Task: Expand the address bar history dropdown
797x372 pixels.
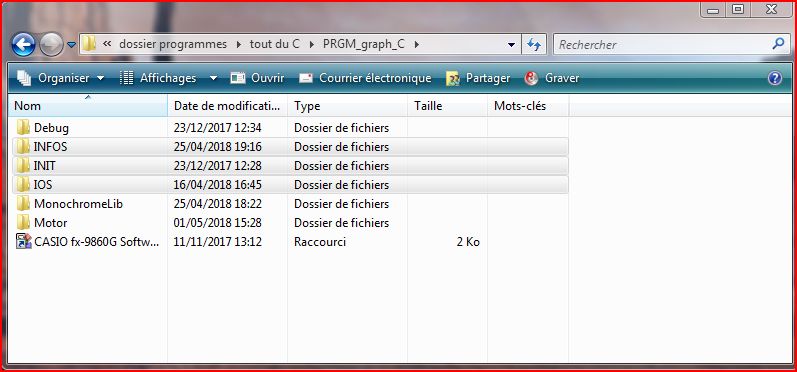Action: point(511,45)
